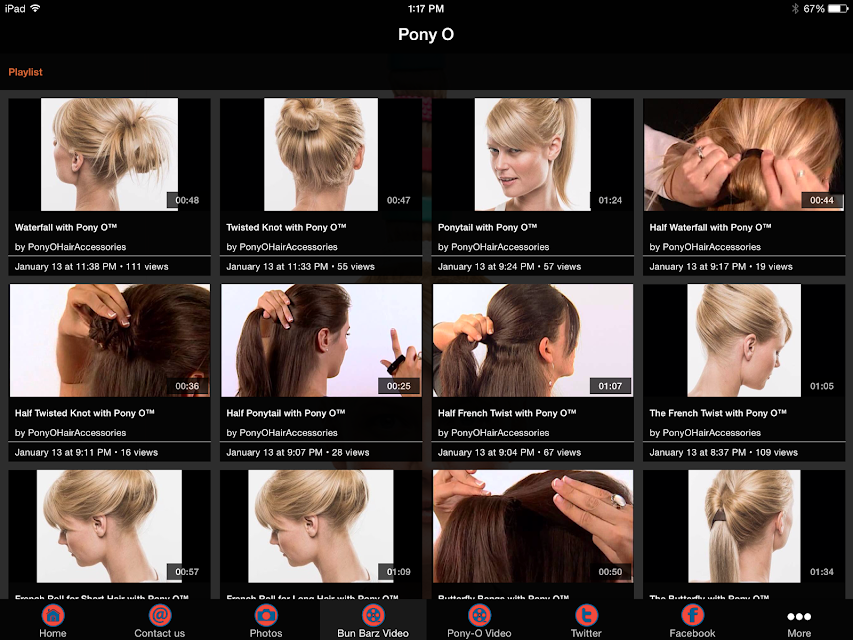Tap the More three-dots icon
Image resolution: width=853 pixels, height=640 pixels.
[799, 617]
